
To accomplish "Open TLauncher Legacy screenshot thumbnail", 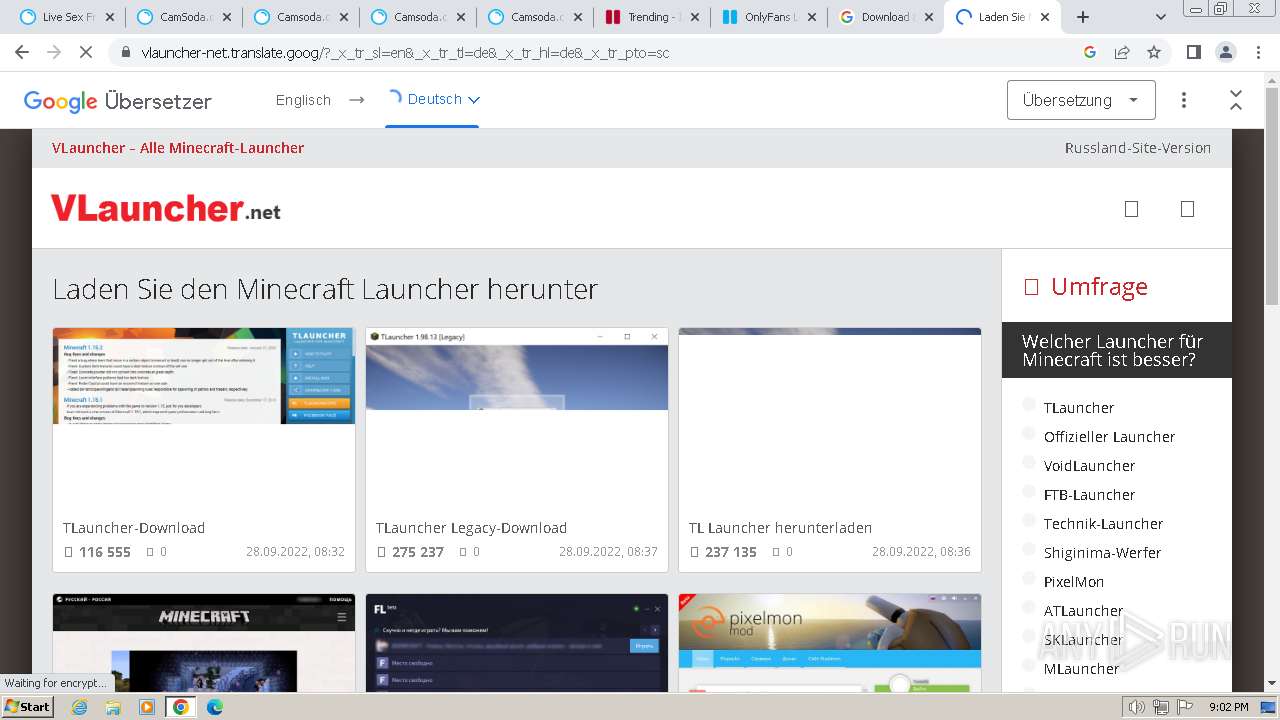I will click(517, 369).
